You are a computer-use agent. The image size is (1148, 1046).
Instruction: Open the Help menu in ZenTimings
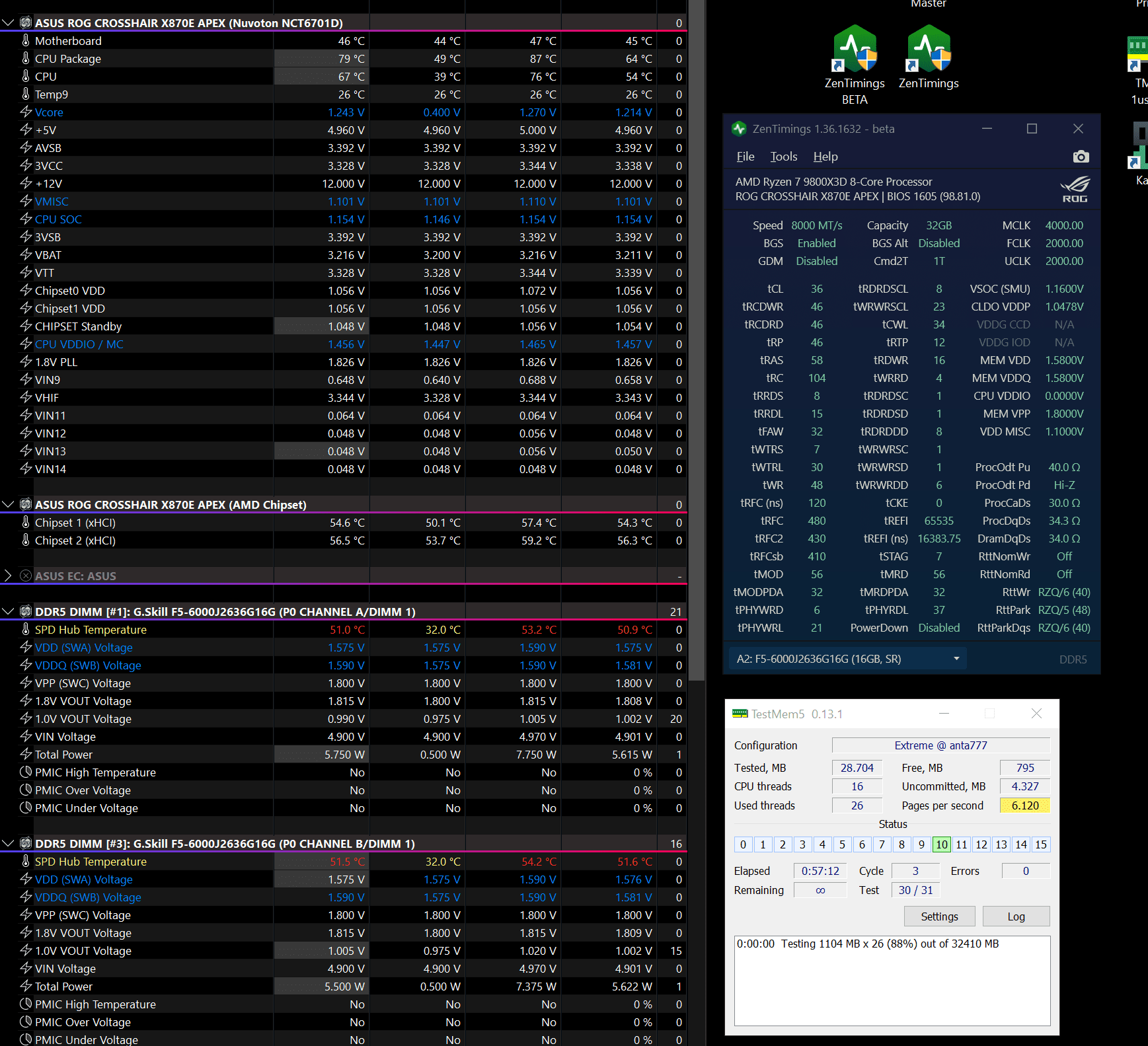tap(825, 157)
